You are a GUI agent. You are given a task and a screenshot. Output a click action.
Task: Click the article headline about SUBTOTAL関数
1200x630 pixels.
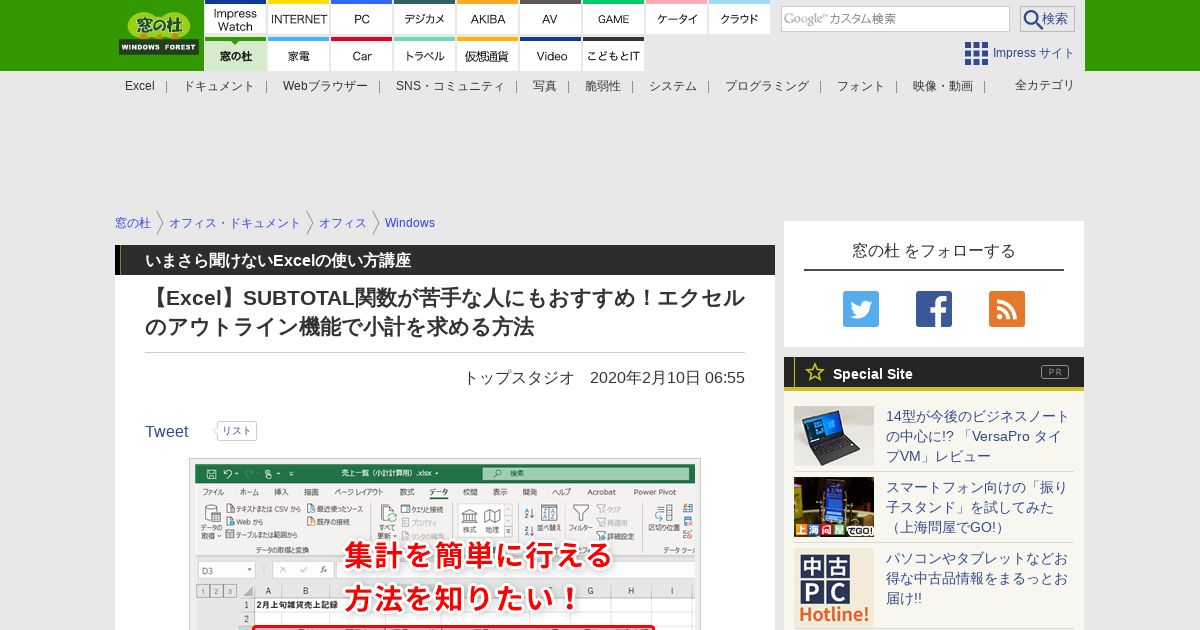[445, 312]
